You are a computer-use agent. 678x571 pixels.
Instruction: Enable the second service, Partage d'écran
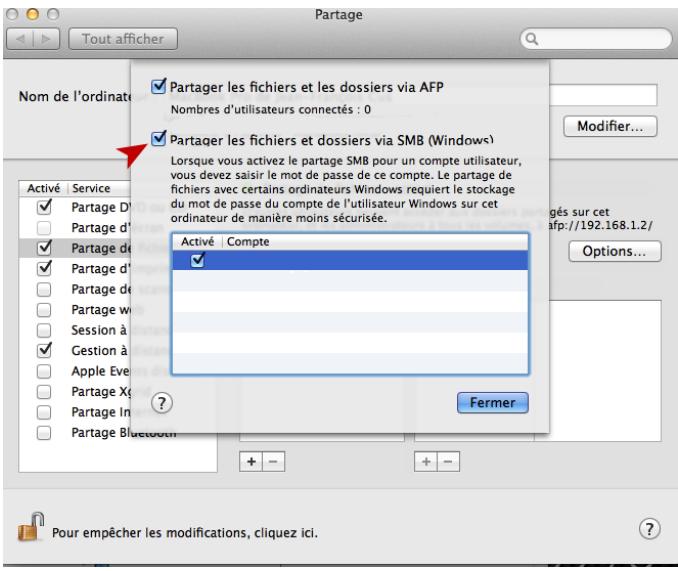pos(44,227)
